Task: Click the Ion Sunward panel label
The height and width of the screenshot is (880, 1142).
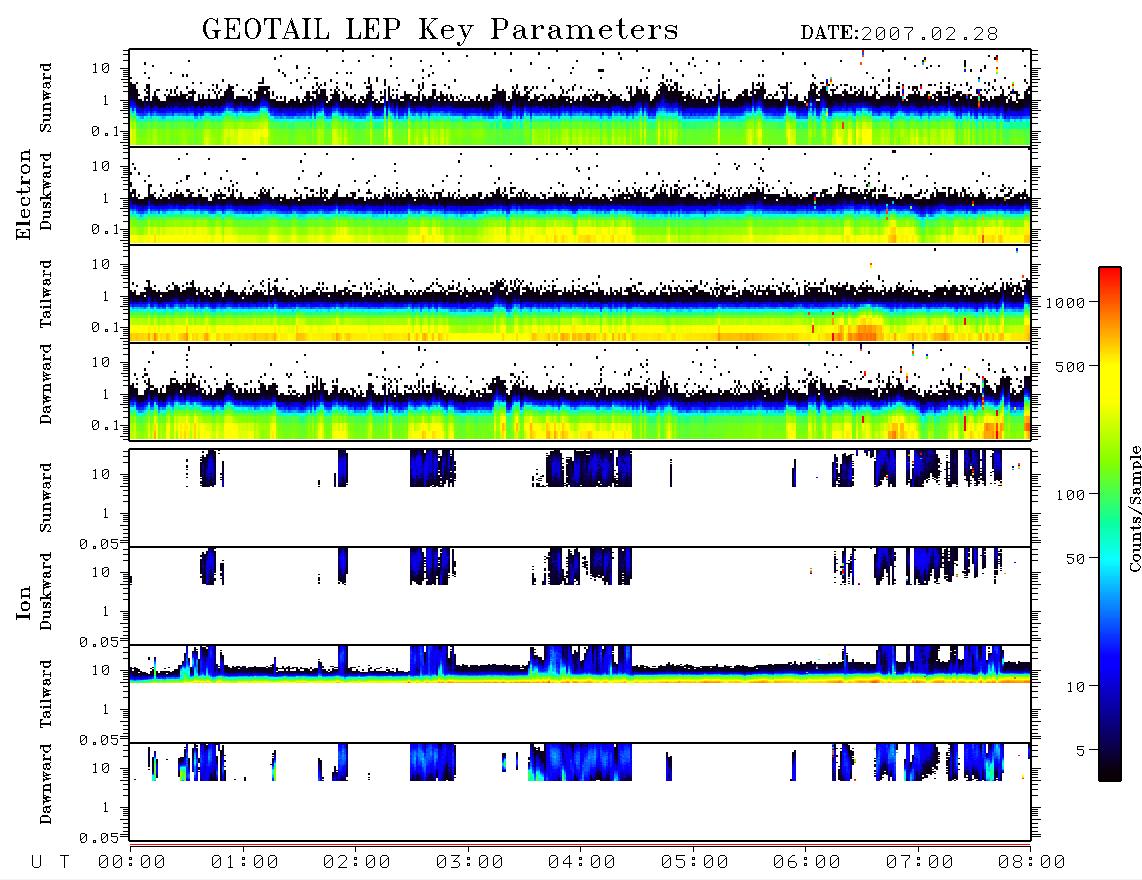Action: 46,498
